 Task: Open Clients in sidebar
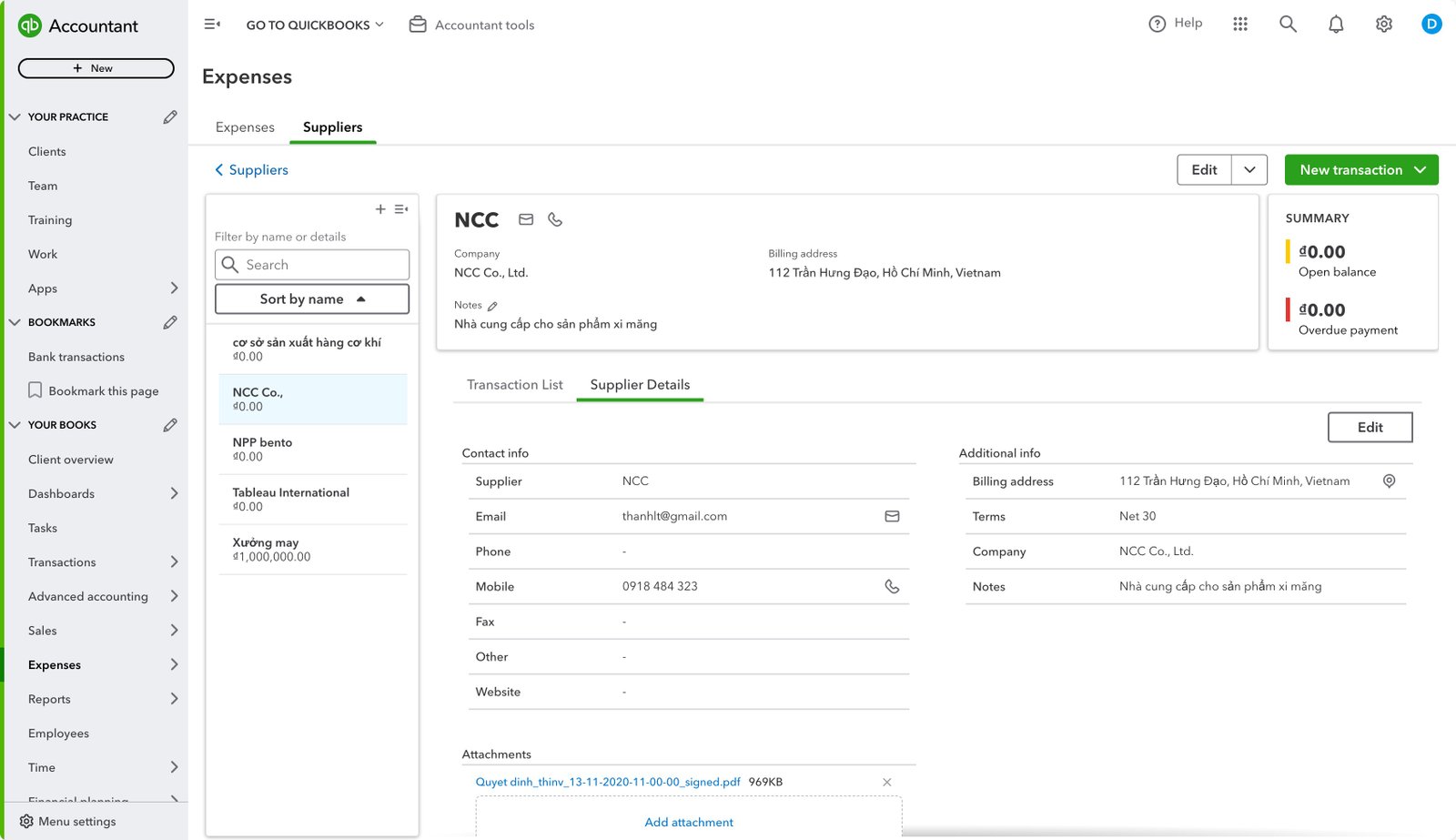(47, 152)
